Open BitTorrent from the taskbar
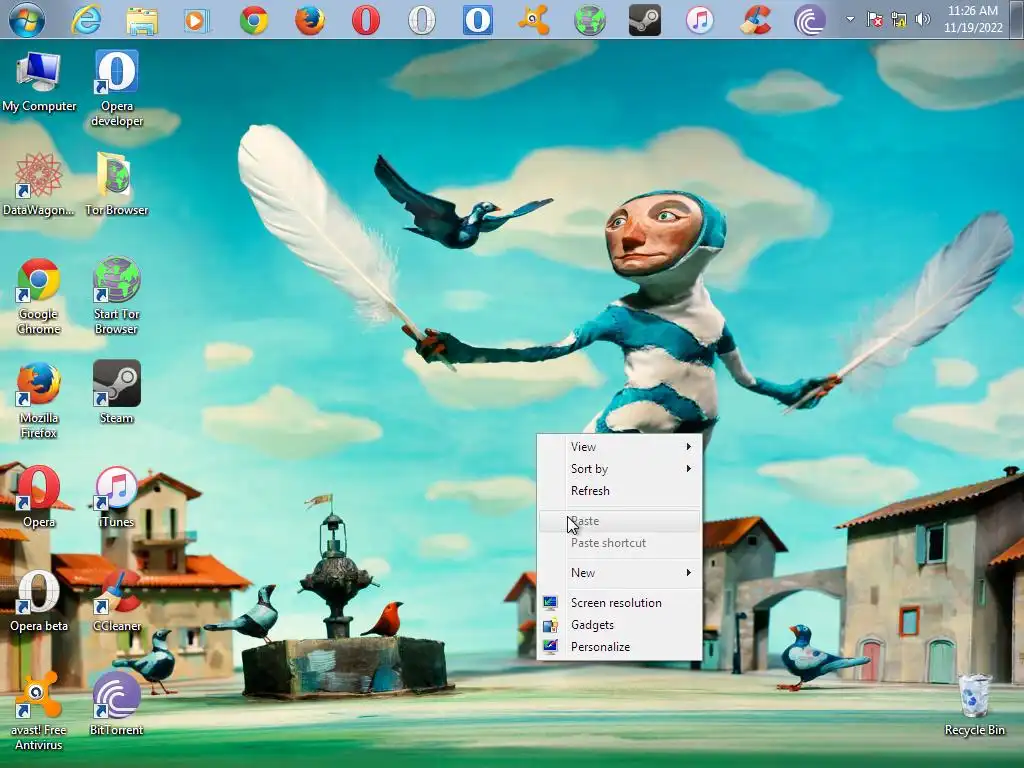This screenshot has height=768, width=1024. point(810,20)
